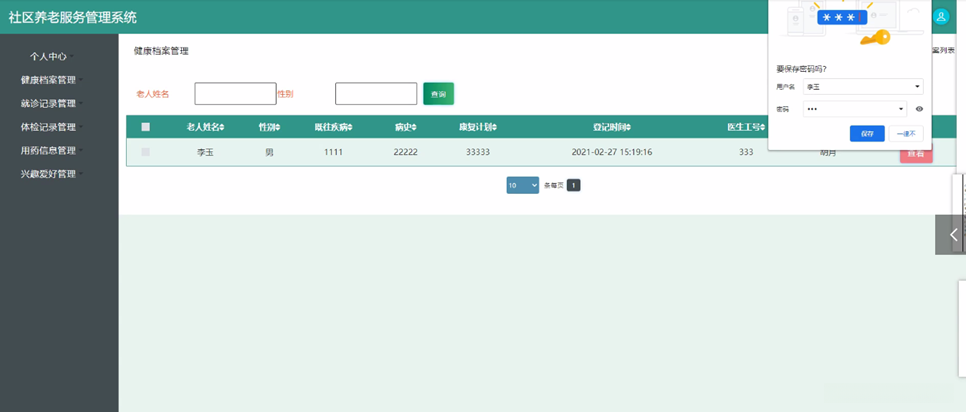Select the 333 医生工号 cell
This screenshot has width=966, height=412.
click(x=746, y=151)
